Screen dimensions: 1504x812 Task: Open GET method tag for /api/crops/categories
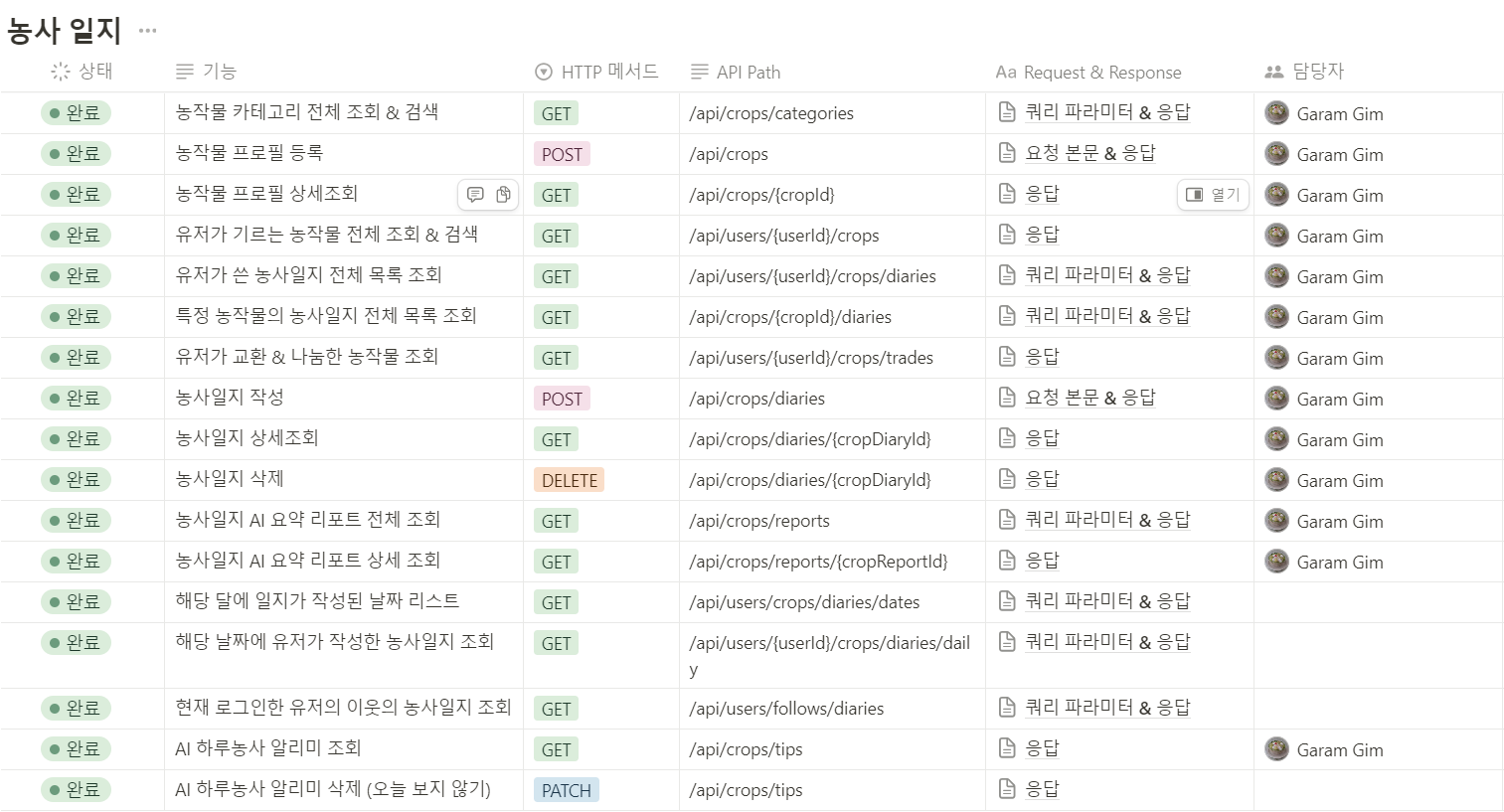pyautogui.click(x=557, y=113)
